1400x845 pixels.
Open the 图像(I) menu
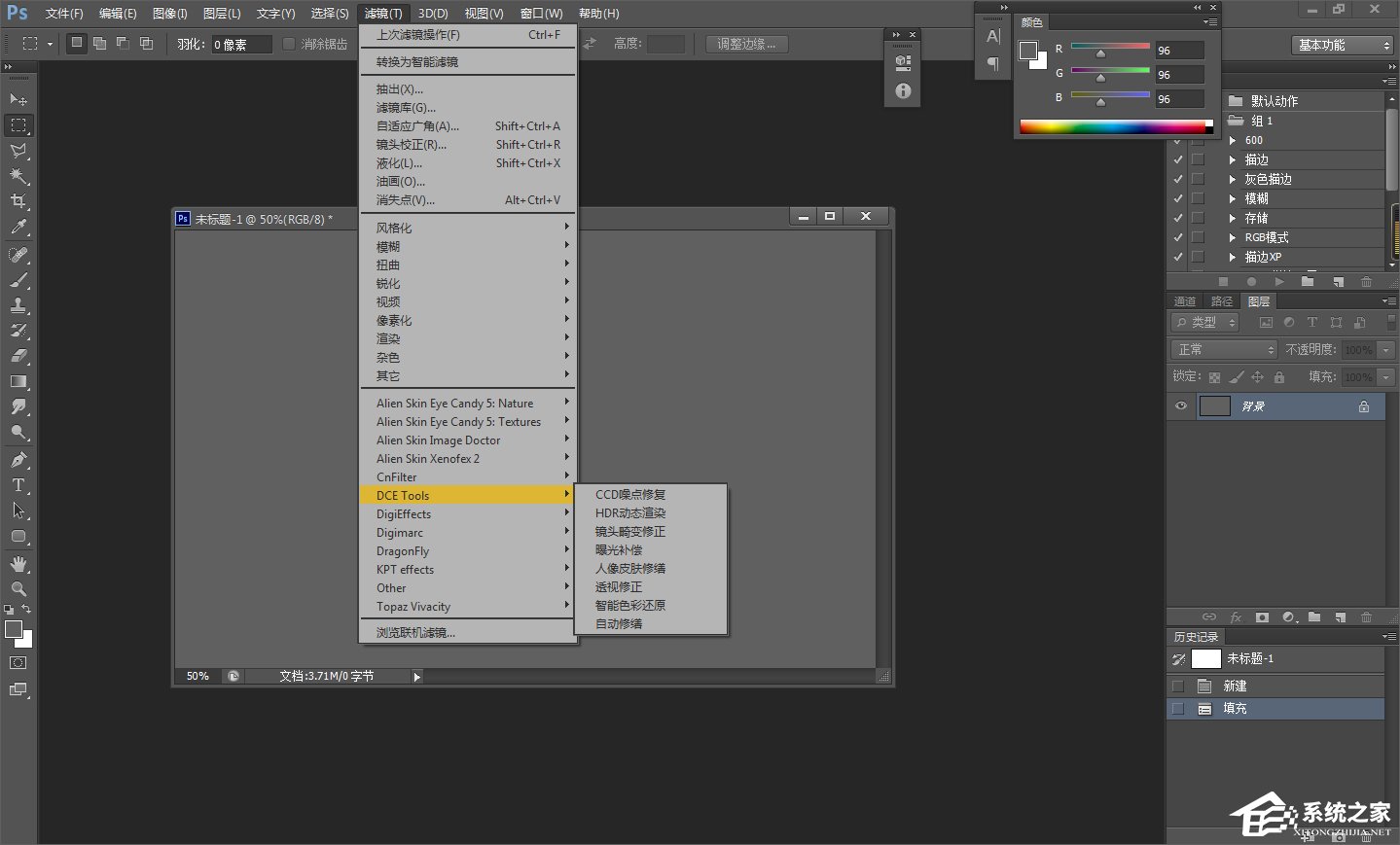tap(169, 14)
